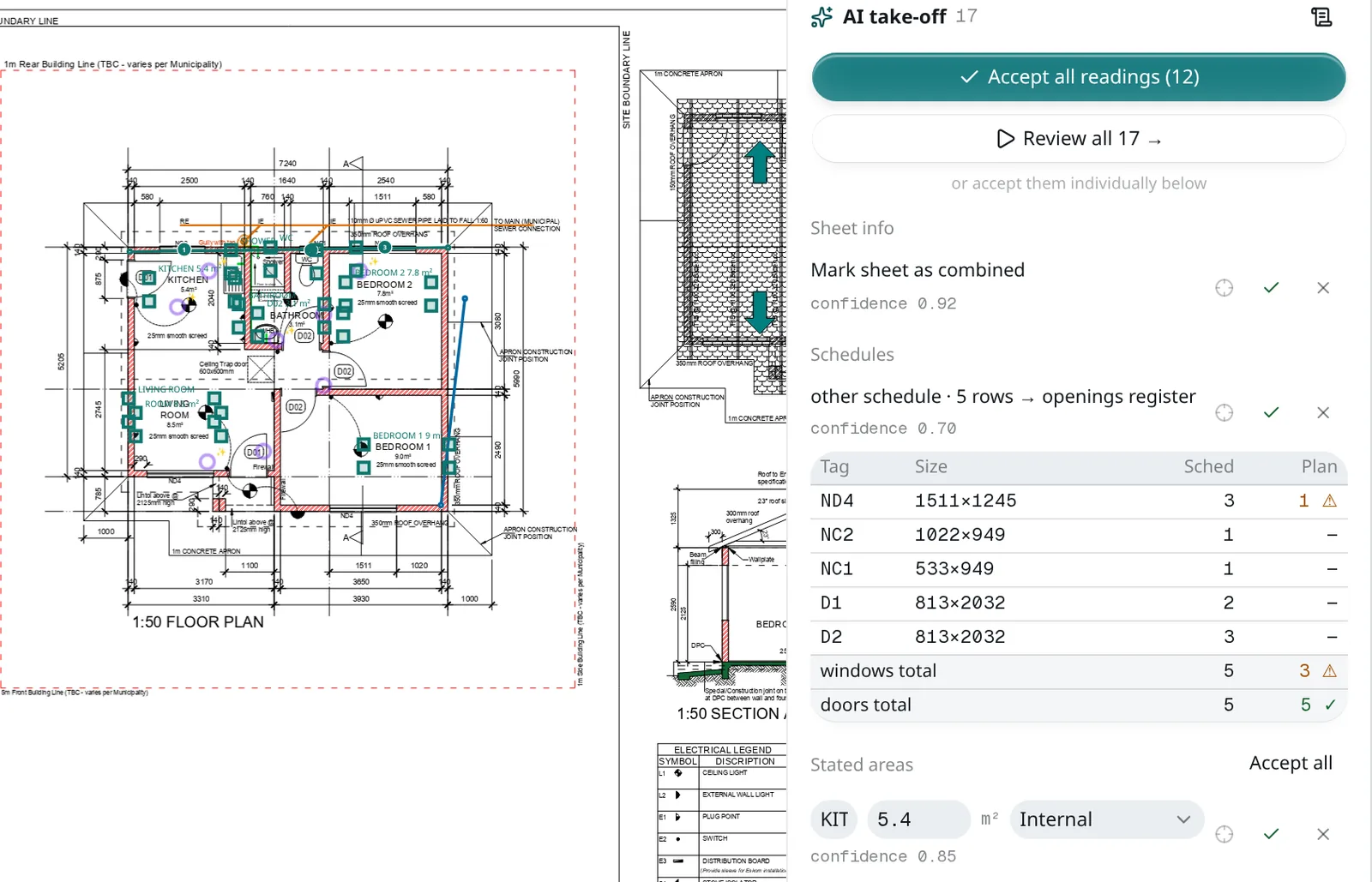Click the "windows total" row label
This screenshot has width=1372, height=882.
pos(878,671)
